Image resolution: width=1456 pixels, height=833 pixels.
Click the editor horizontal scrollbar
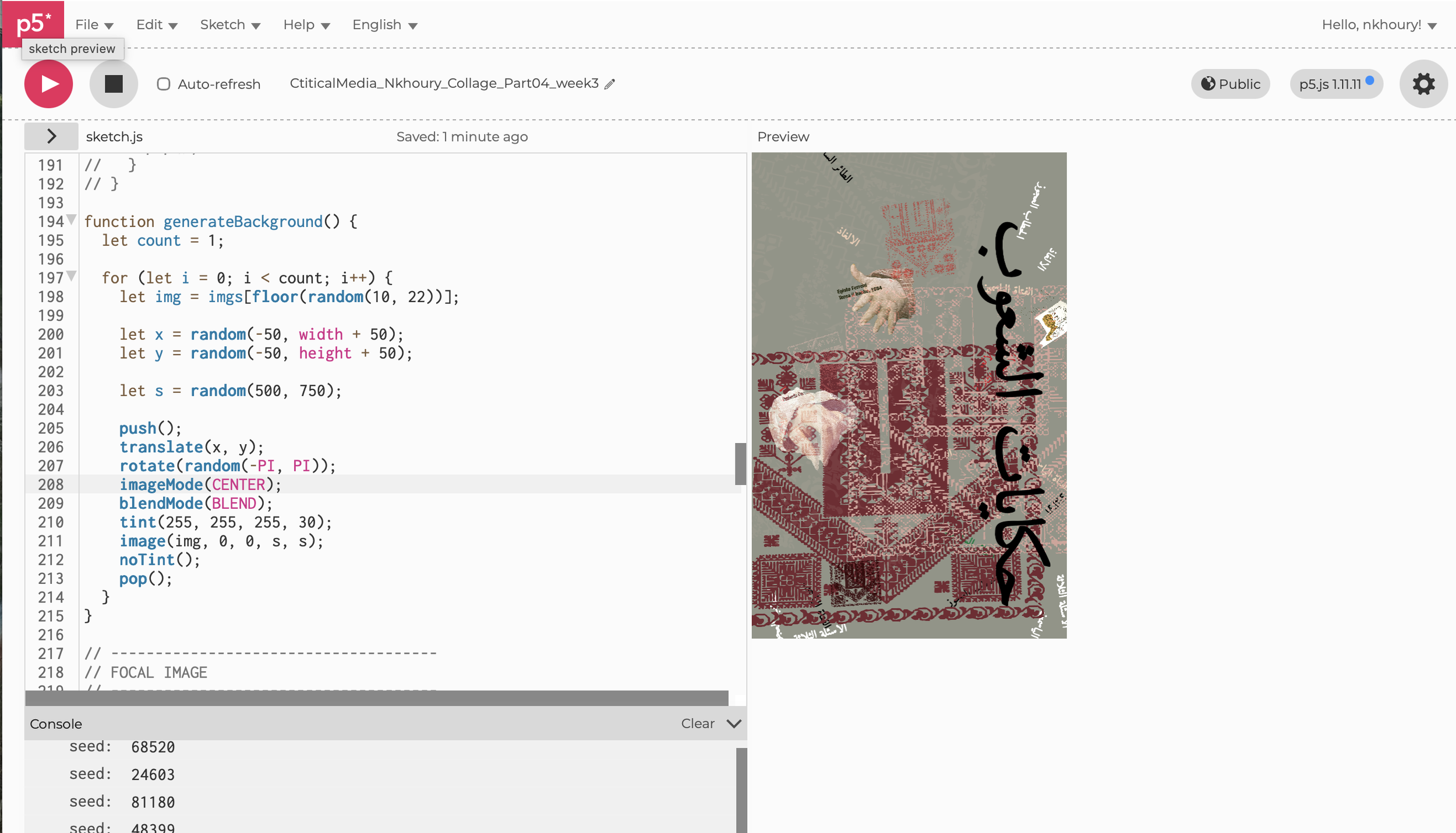tap(377, 698)
